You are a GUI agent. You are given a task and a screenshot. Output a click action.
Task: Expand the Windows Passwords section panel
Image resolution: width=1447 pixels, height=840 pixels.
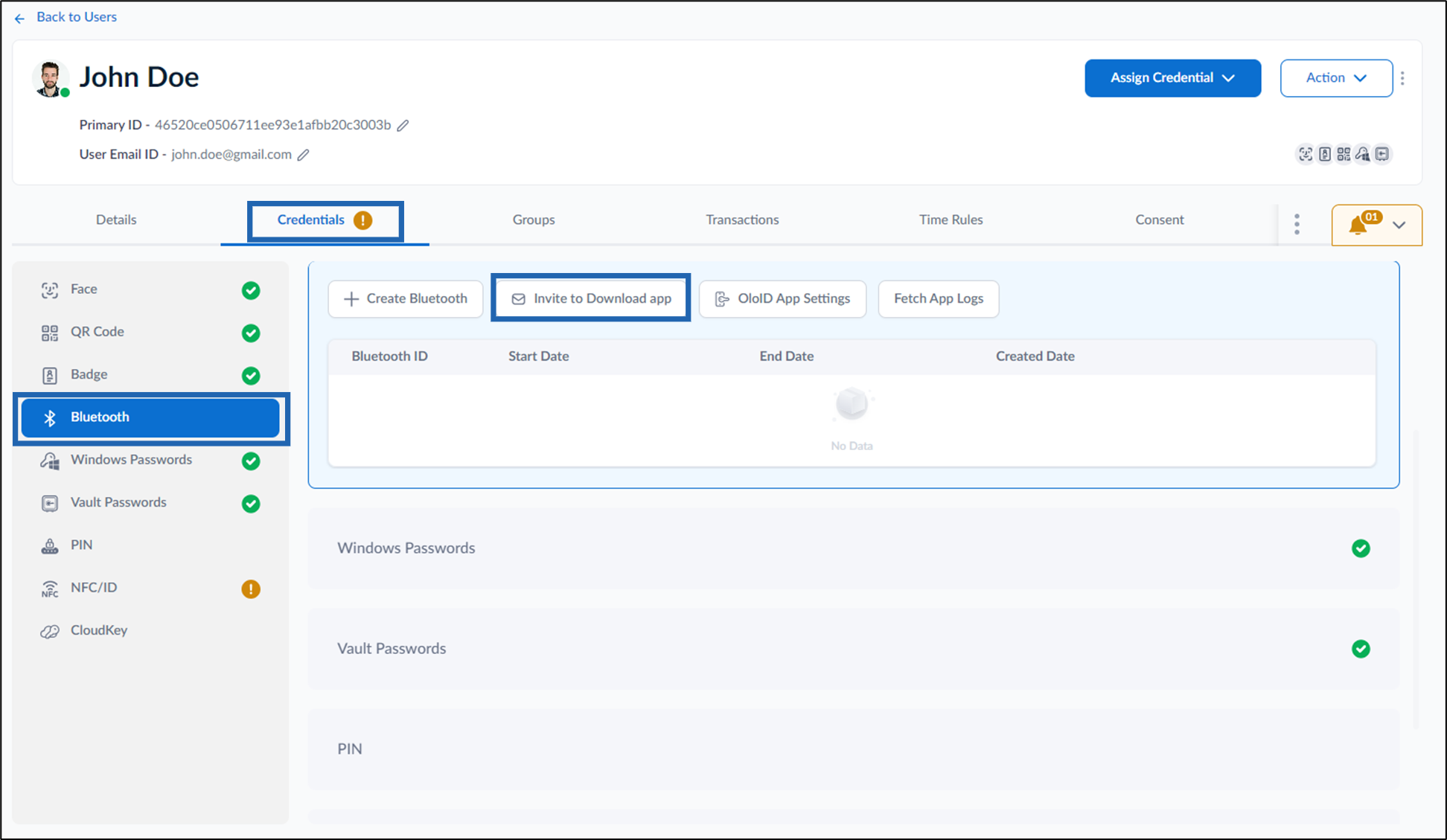click(x=854, y=549)
